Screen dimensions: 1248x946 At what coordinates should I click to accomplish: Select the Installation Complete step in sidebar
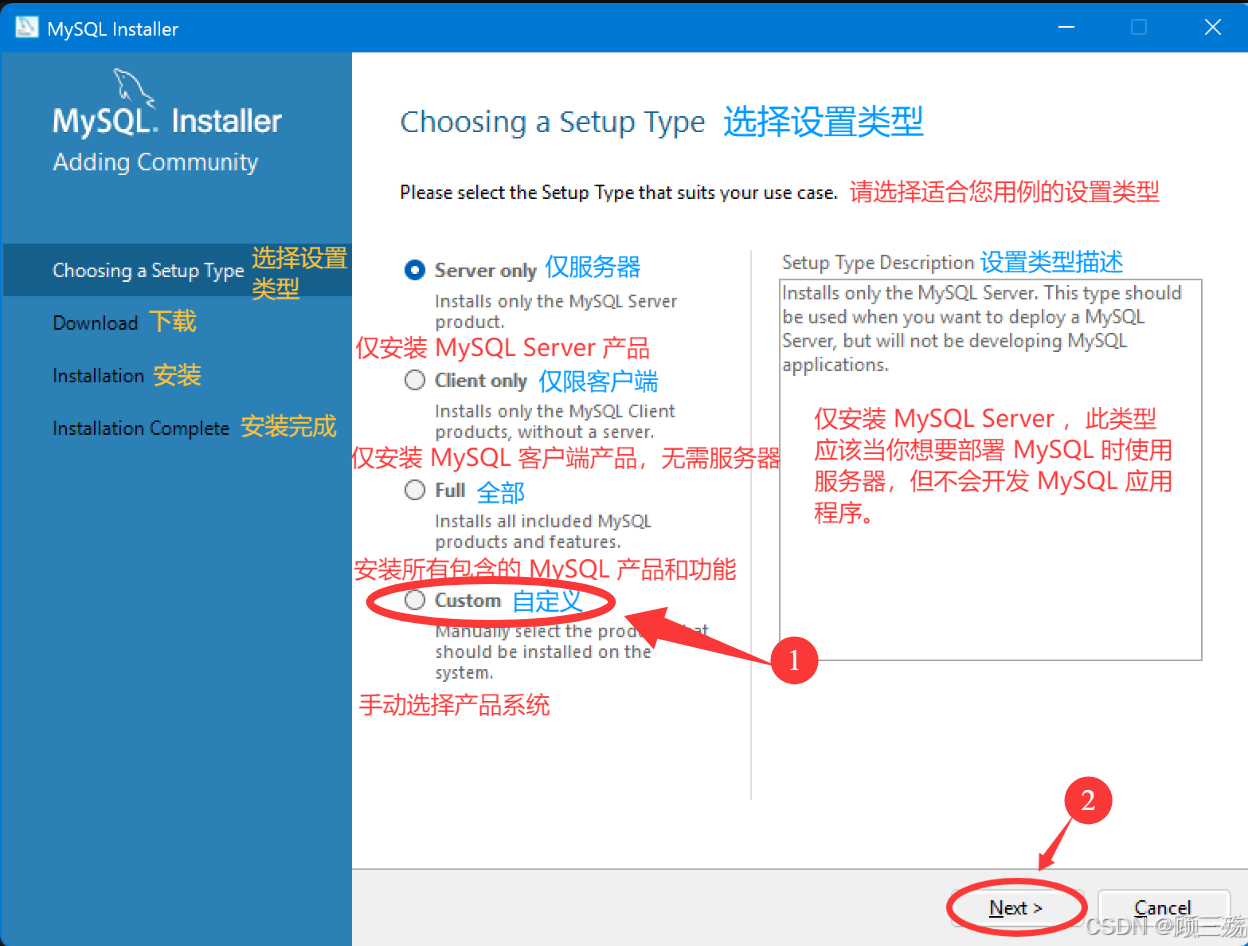(141, 428)
